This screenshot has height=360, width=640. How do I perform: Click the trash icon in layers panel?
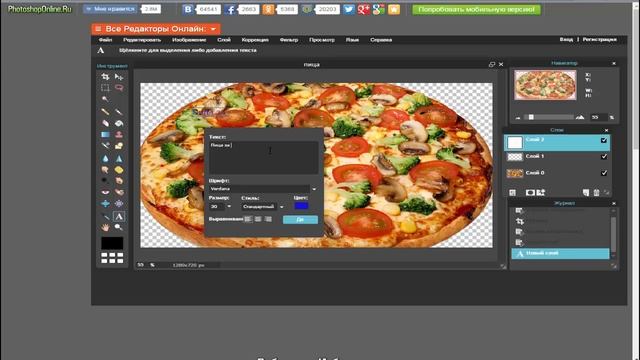596,193
